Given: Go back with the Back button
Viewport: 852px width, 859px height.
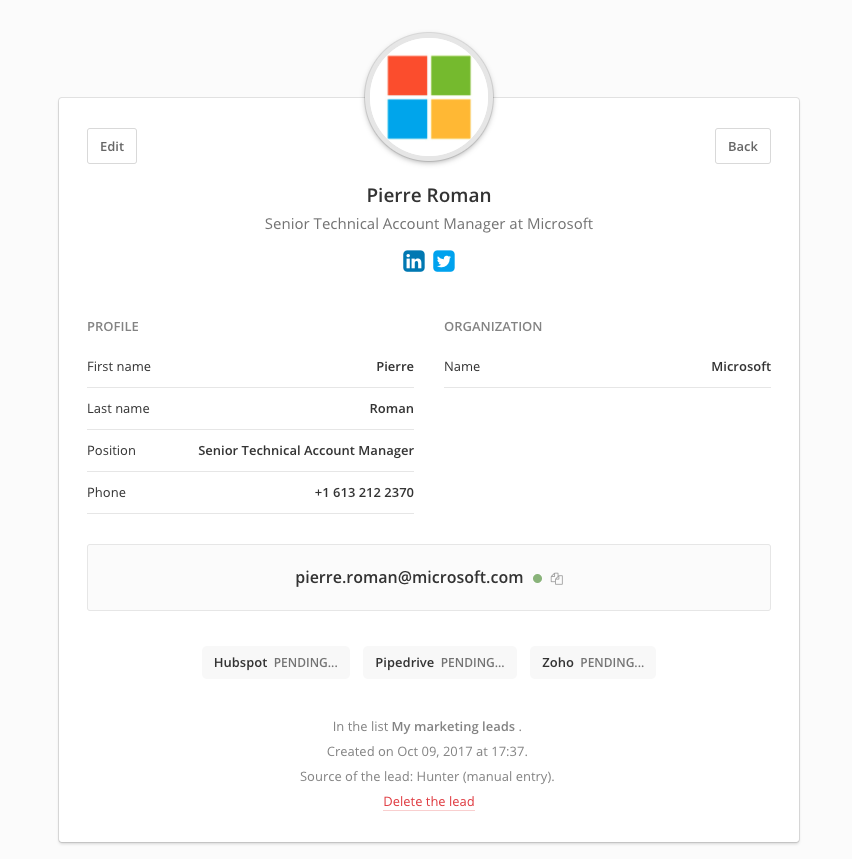Looking at the screenshot, I should pyautogui.click(x=742, y=146).
